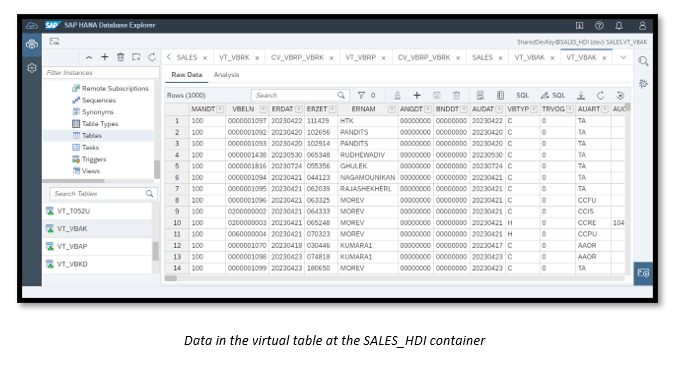Viewport: 694px width, 366px height.
Task: Click the Filter Instances input field
Action: (101, 73)
